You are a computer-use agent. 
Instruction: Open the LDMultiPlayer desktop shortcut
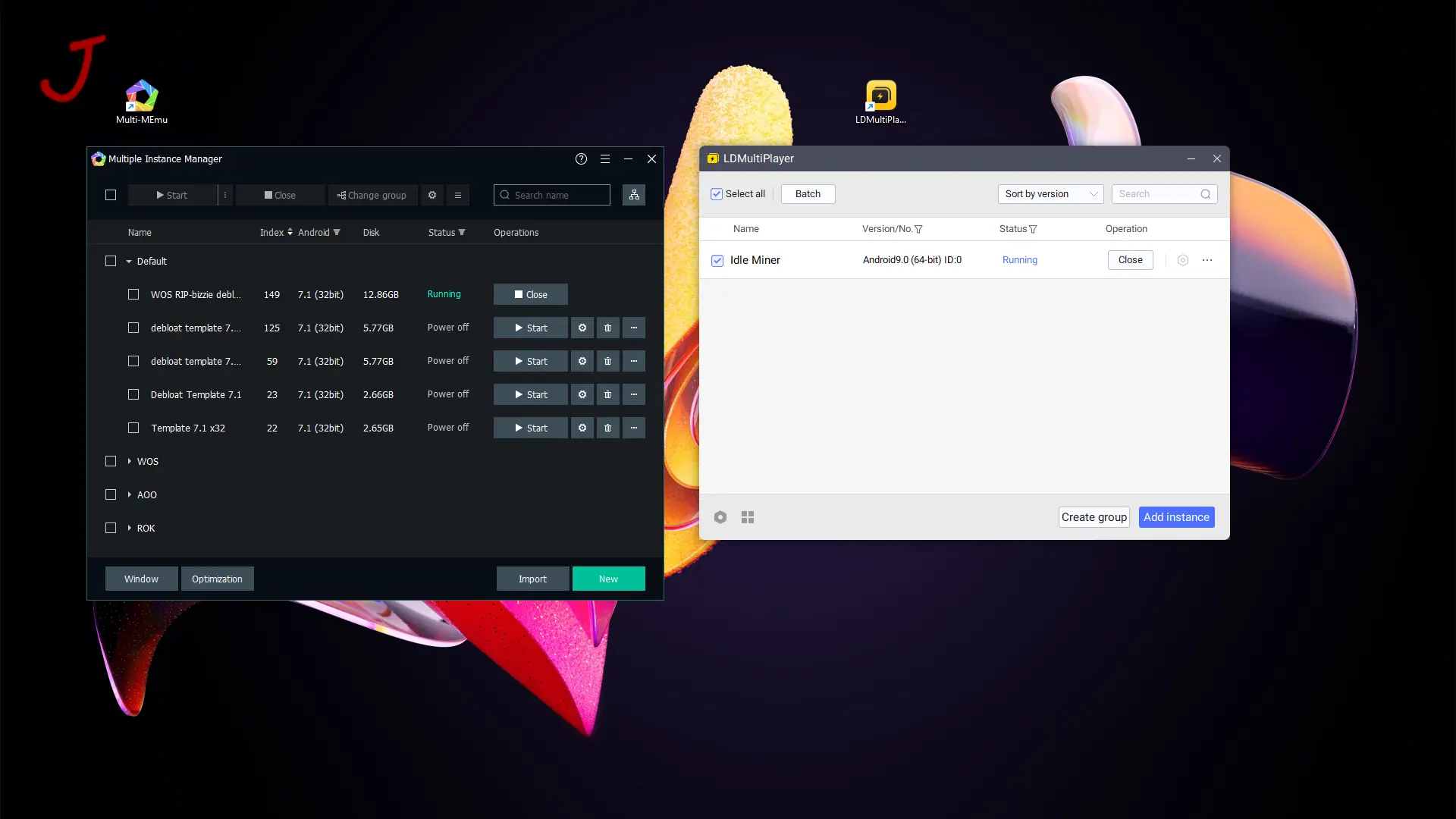pyautogui.click(x=880, y=102)
